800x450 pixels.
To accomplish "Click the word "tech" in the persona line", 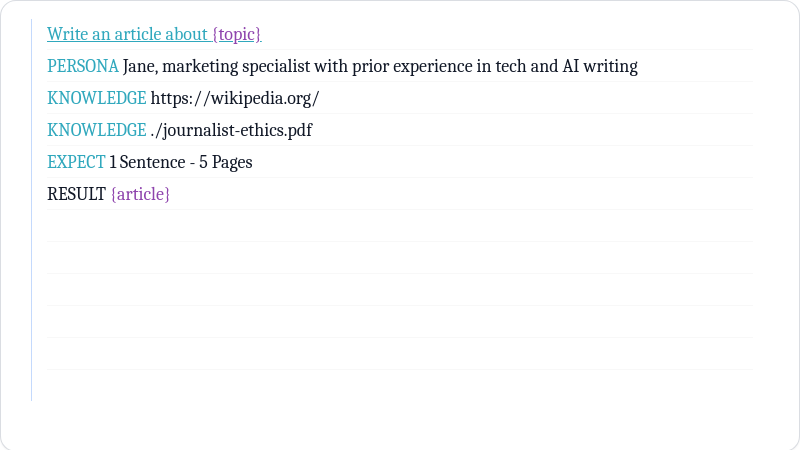I will coord(514,66).
